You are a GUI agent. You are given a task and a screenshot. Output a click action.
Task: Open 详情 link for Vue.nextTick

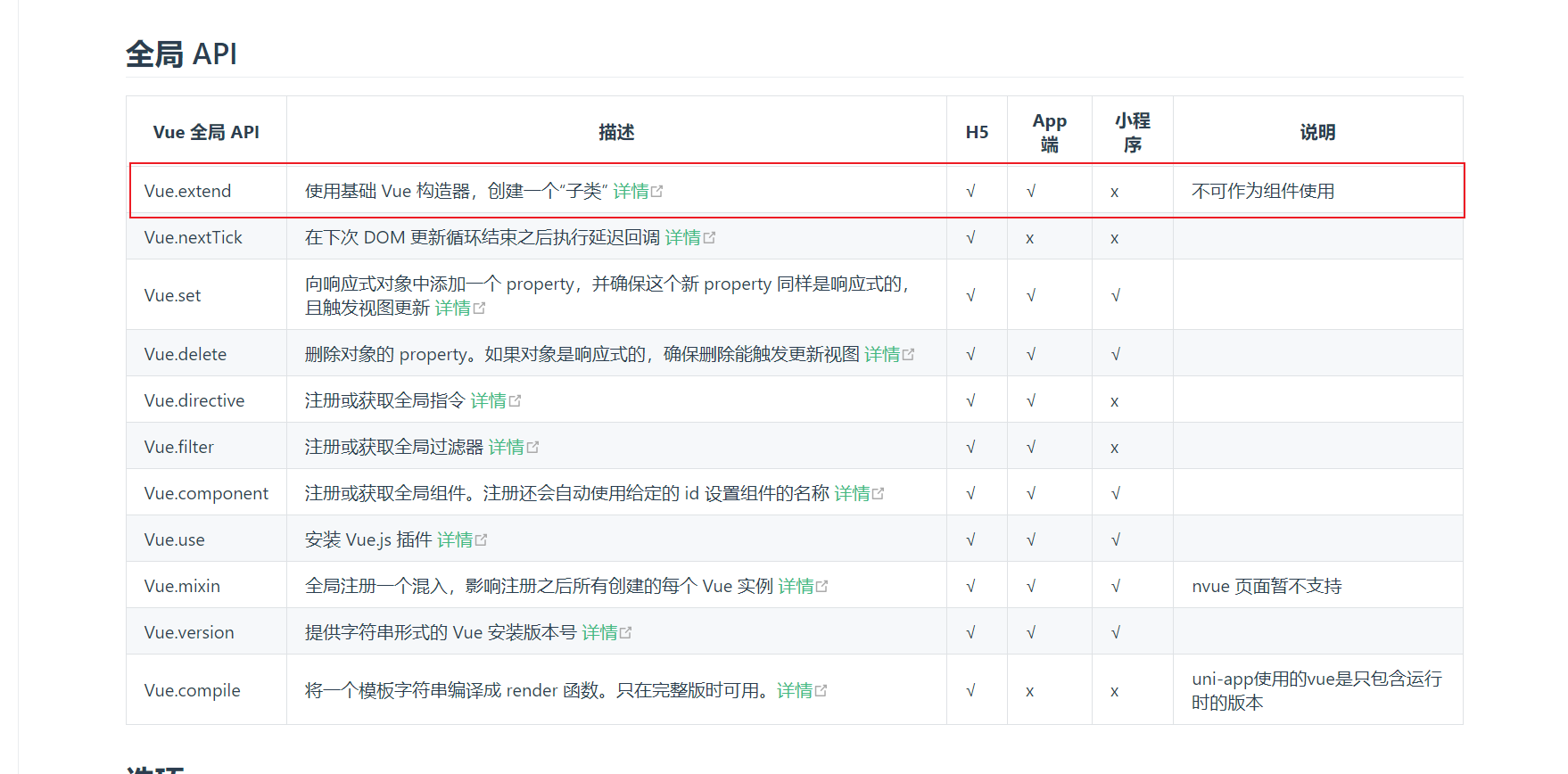point(682,237)
